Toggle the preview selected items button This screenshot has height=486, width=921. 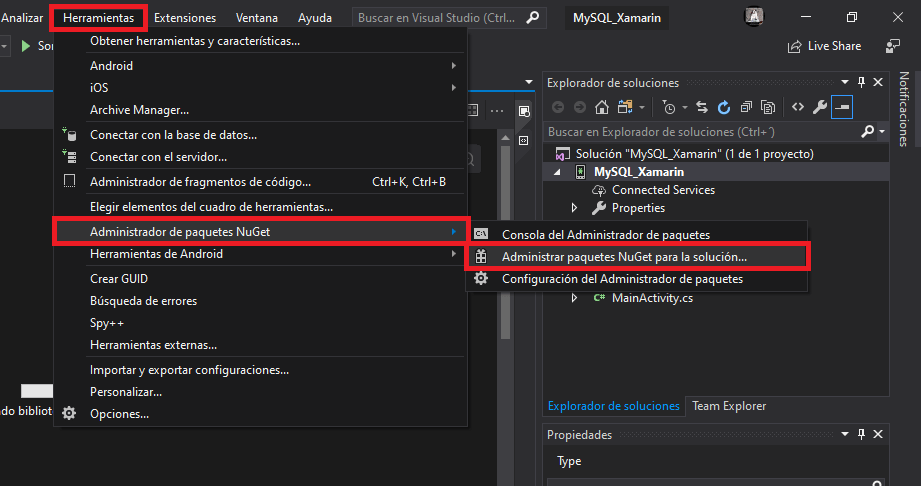(842, 107)
